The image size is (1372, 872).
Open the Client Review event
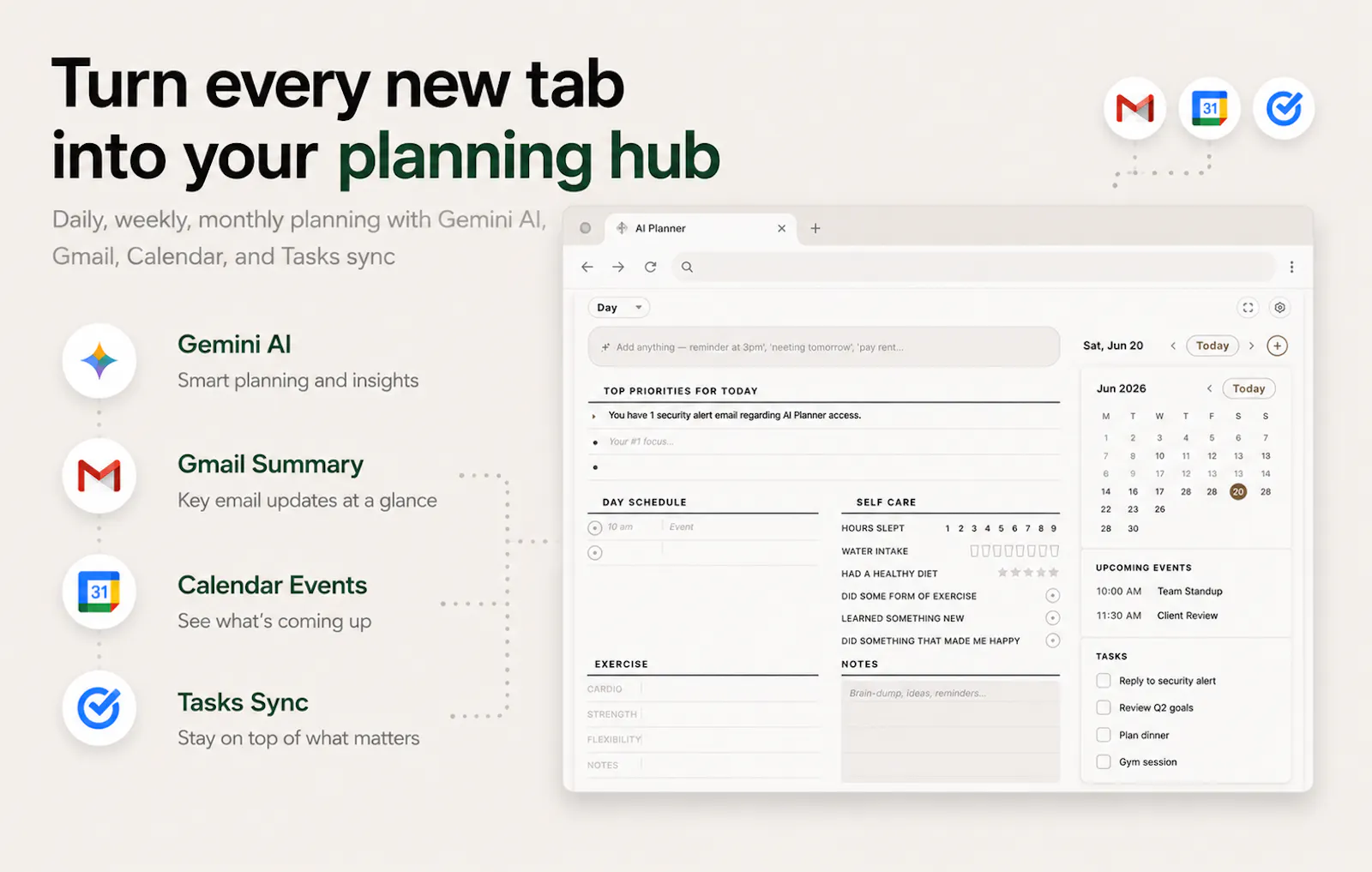[1187, 616]
